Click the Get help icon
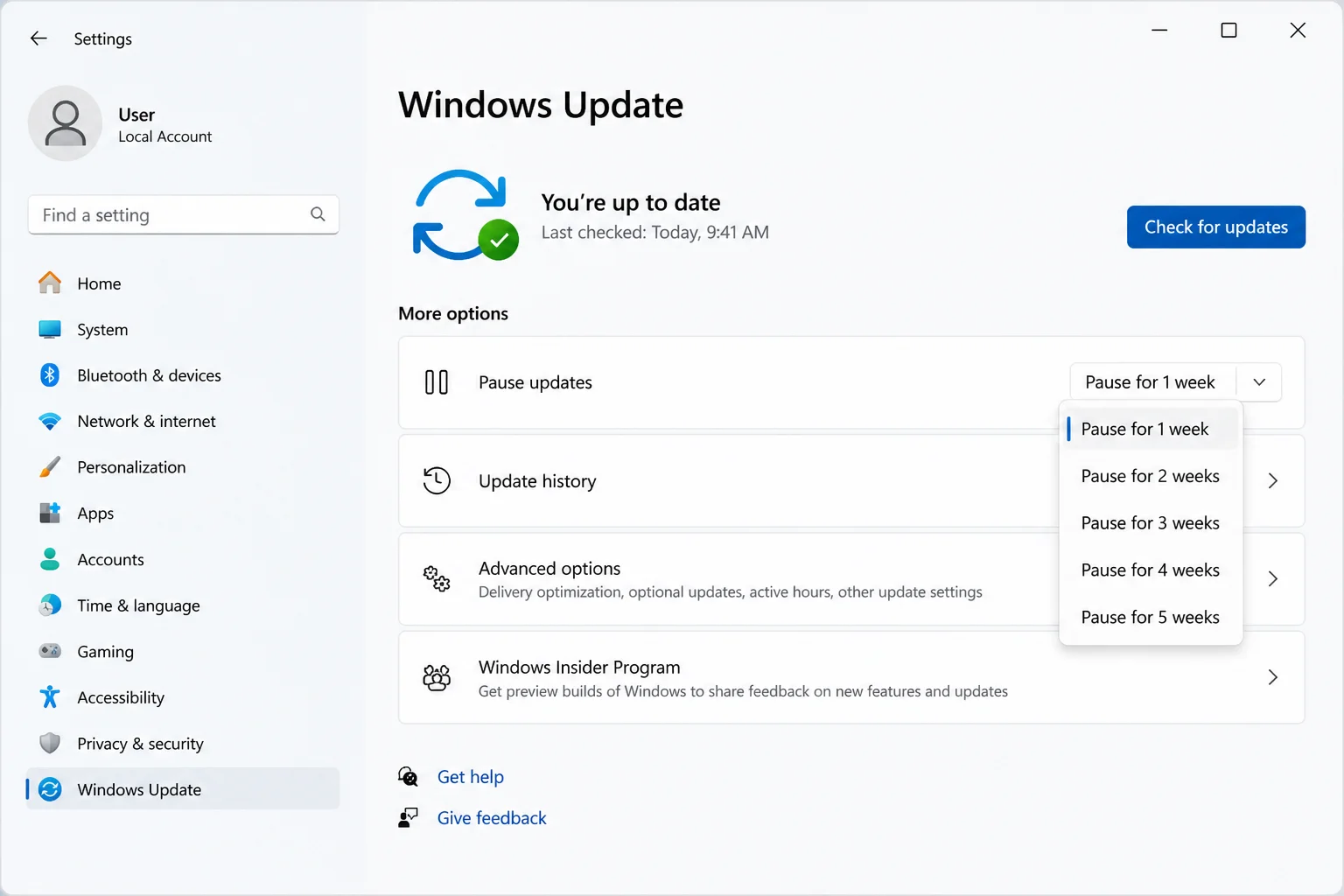 [x=408, y=776]
